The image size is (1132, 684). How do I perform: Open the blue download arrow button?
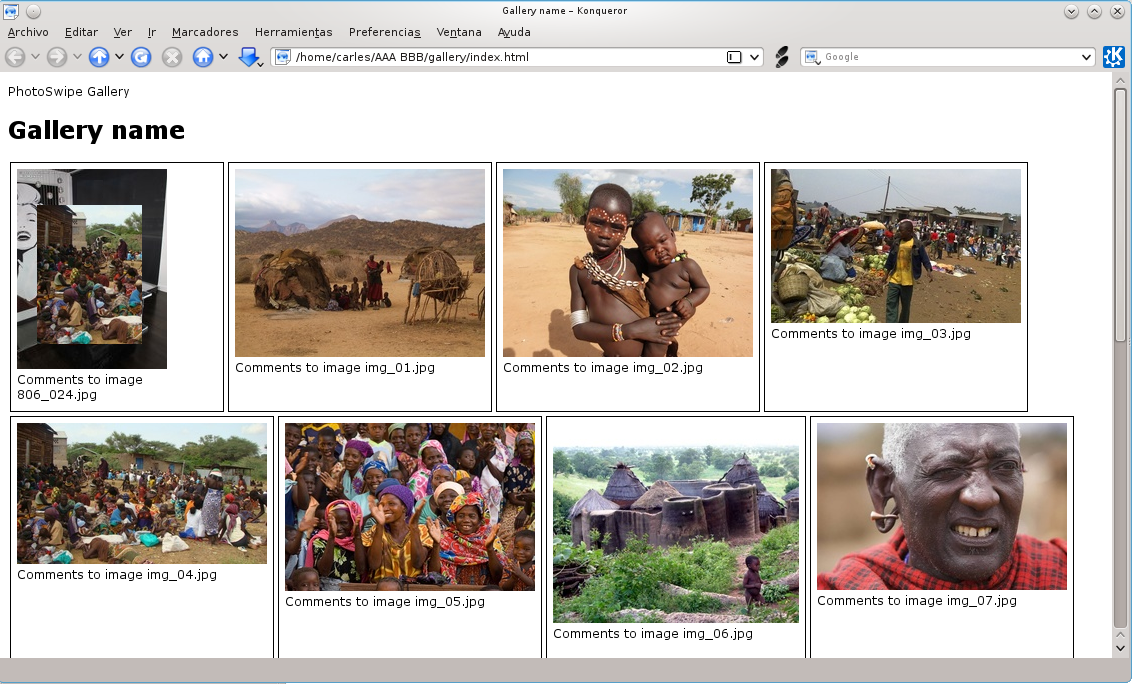(249, 57)
